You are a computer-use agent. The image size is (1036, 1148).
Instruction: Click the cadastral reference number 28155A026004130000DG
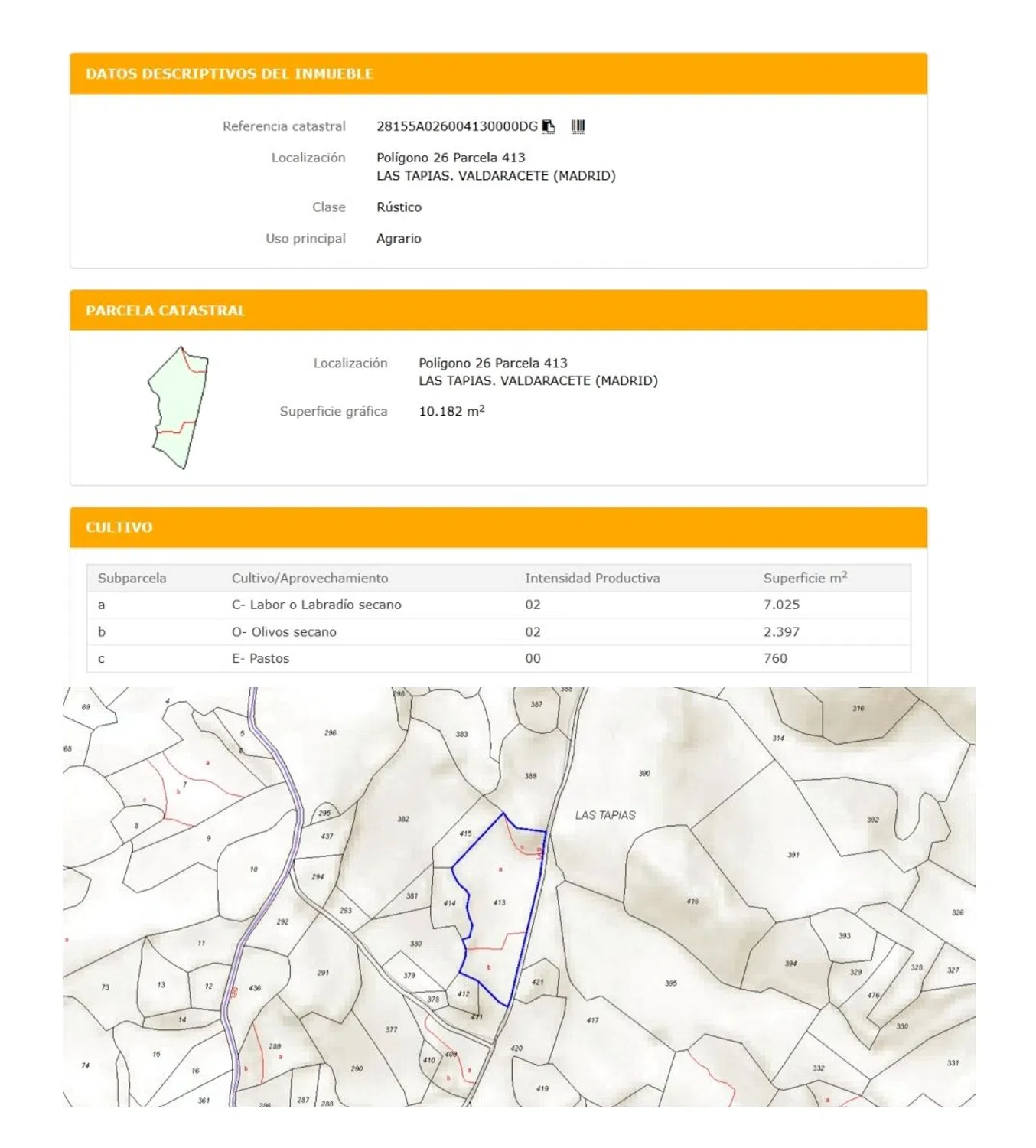[457, 126]
